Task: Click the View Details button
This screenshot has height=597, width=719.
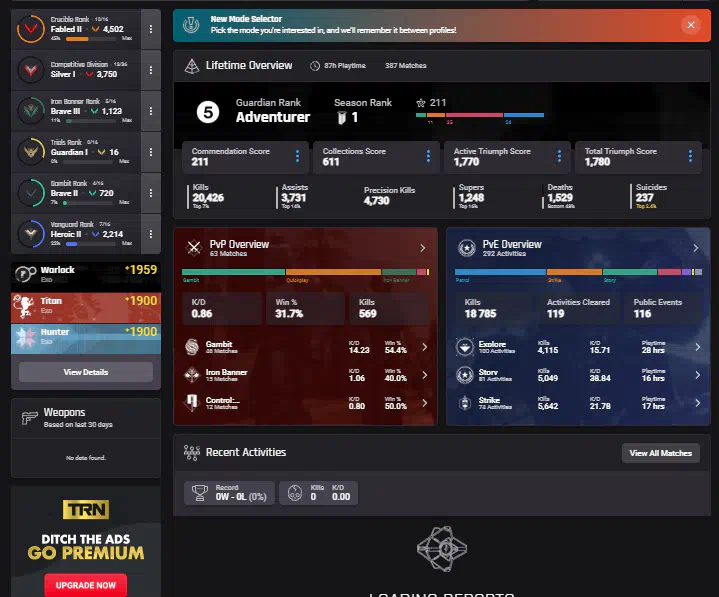Action: coord(86,372)
